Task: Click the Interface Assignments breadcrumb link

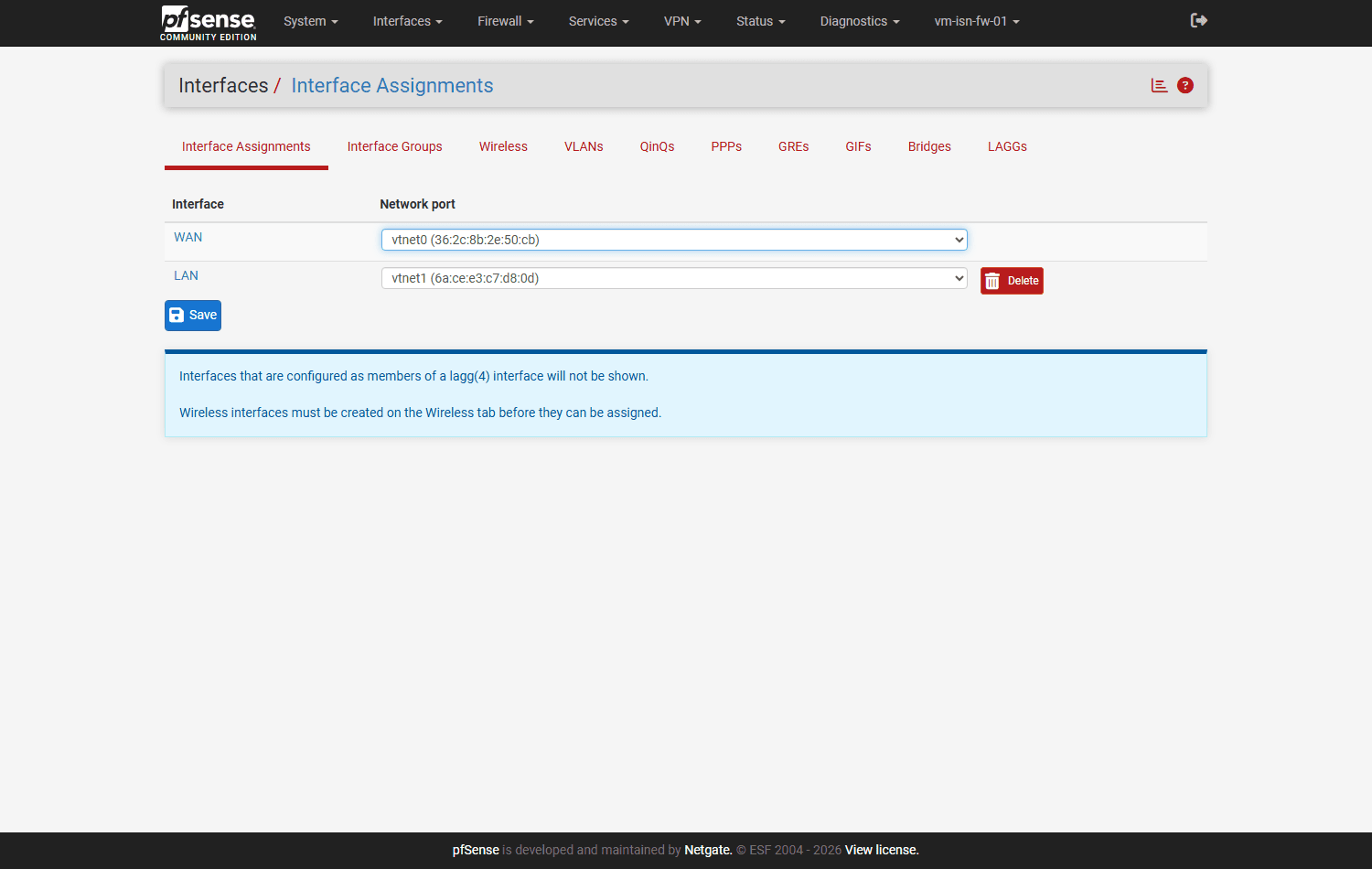Action: click(x=392, y=85)
